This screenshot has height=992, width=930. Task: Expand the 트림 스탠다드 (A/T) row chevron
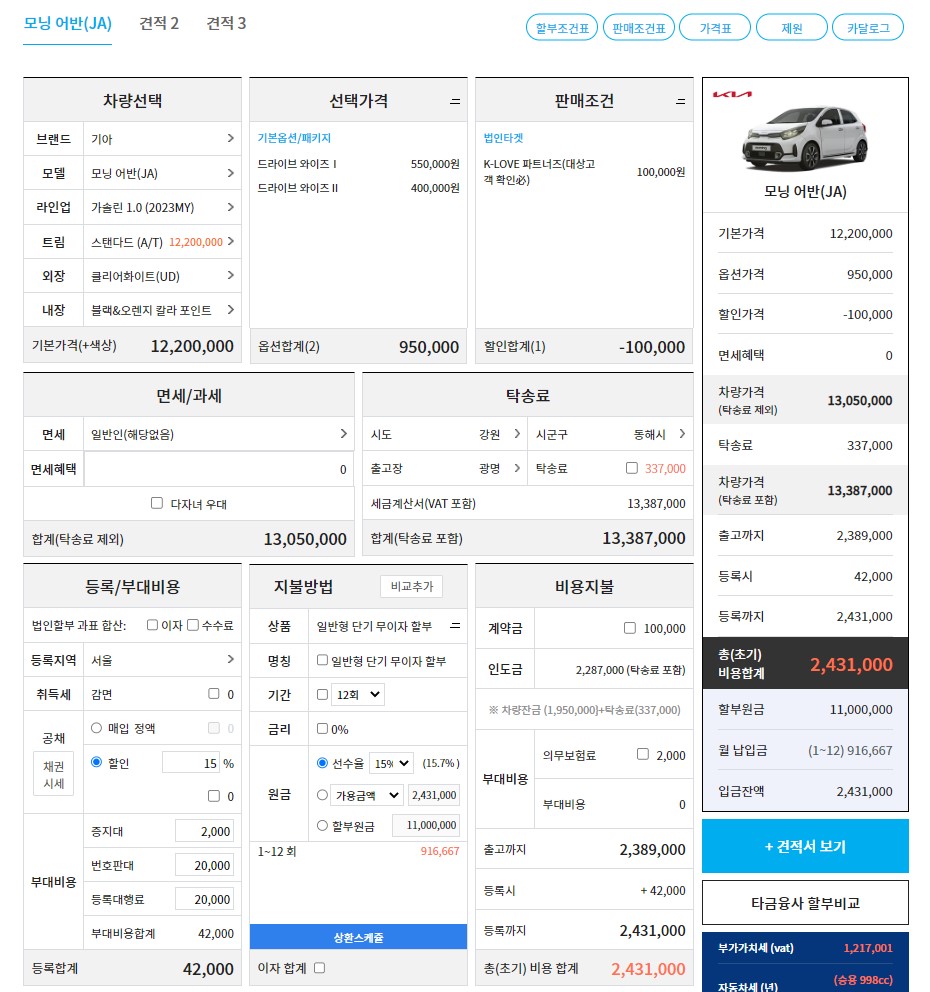click(x=230, y=241)
